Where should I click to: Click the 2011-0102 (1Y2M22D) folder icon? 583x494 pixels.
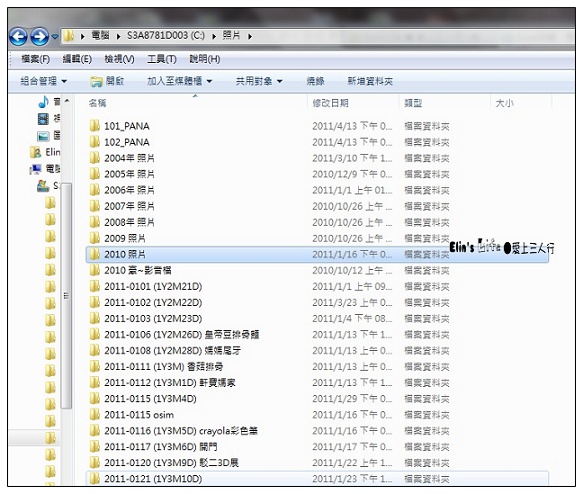[95, 302]
